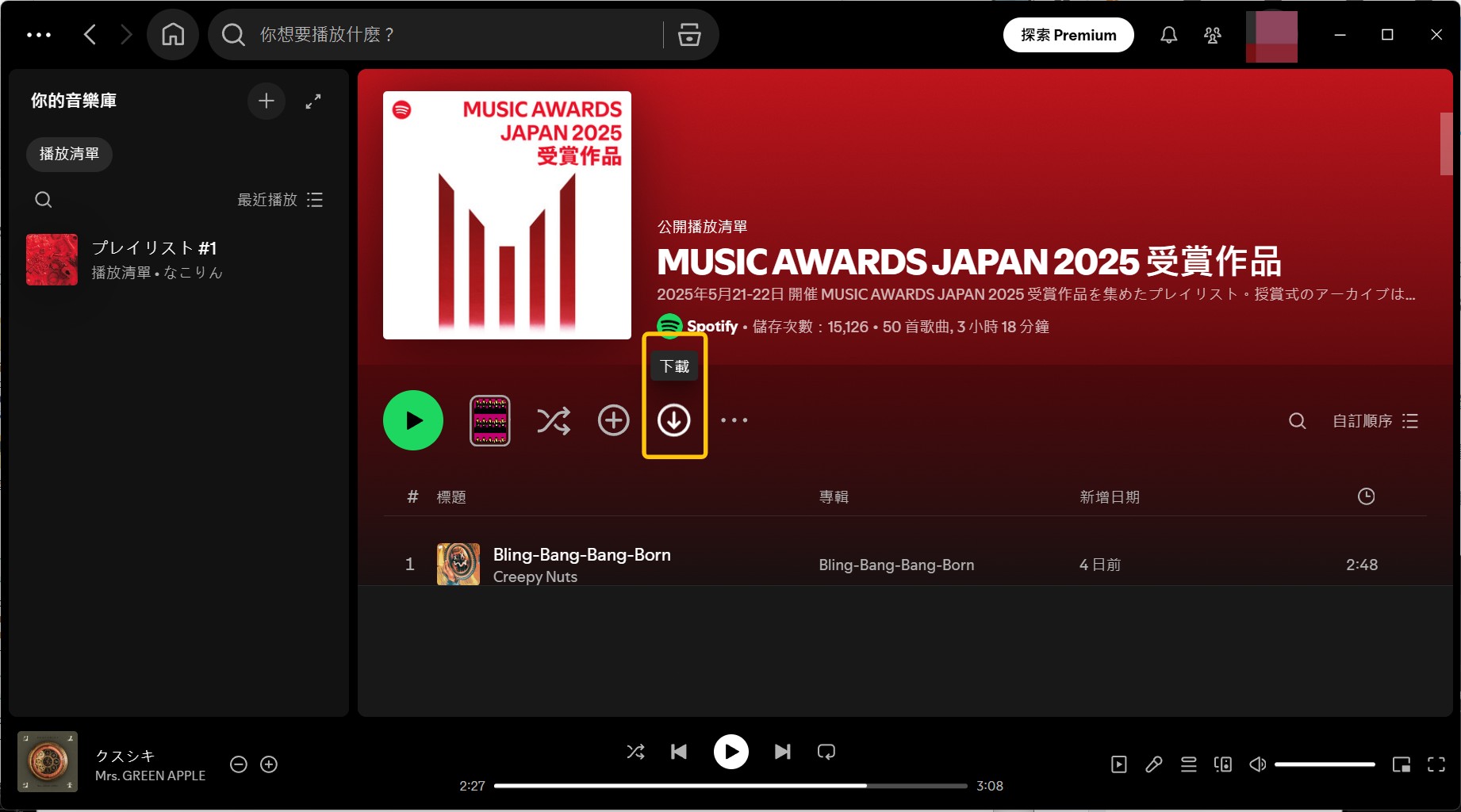Open more options for the playlist
This screenshot has width=1461, height=812.
(x=734, y=420)
